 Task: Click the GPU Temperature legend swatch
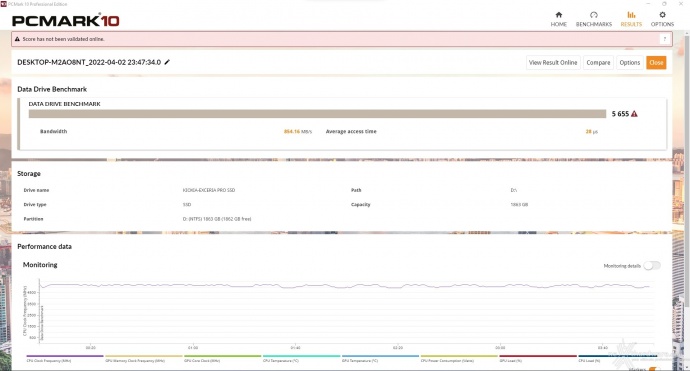pos(380,356)
